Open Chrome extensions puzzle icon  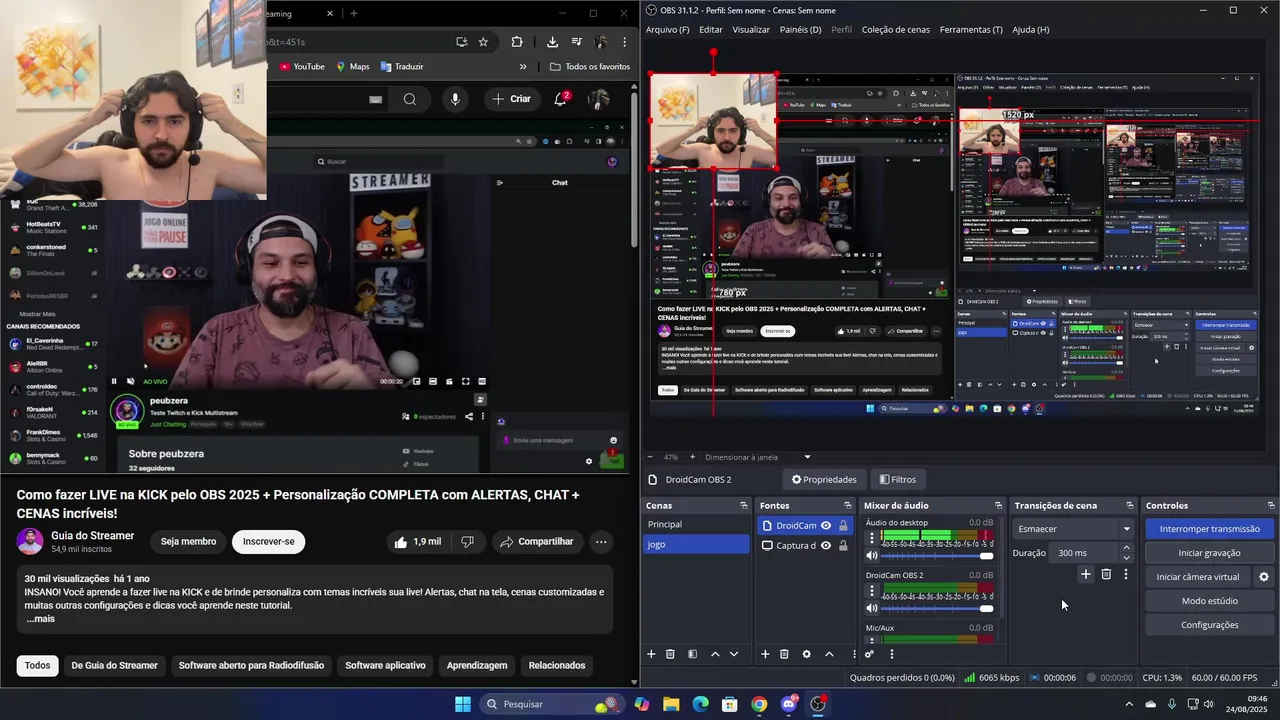(517, 42)
